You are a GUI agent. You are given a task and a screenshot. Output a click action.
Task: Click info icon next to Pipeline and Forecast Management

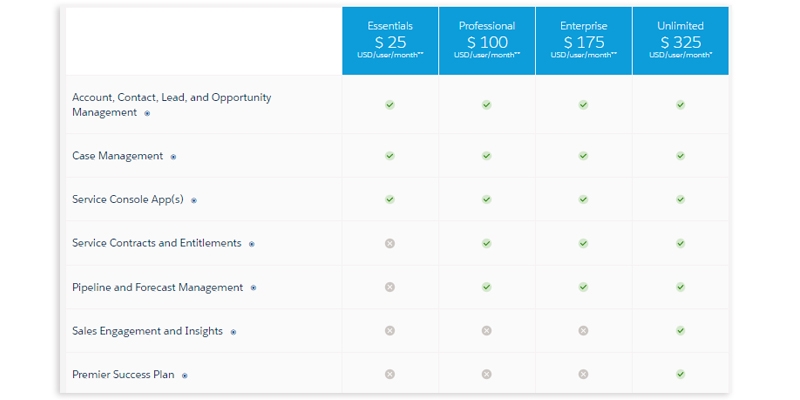click(253, 288)
